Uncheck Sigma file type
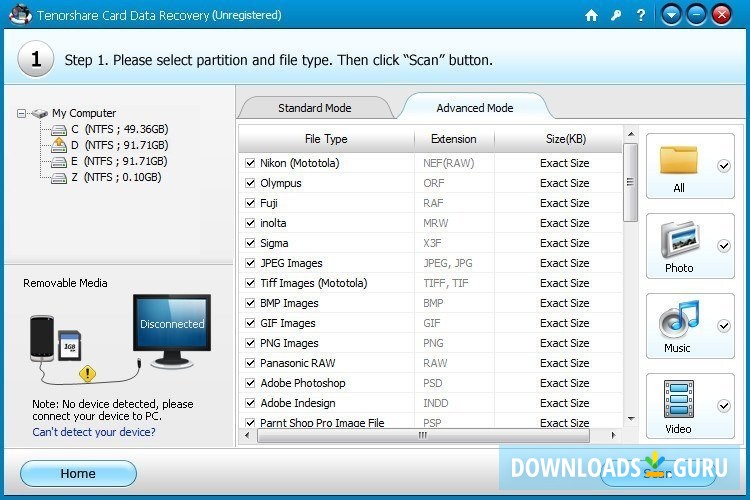The width and height of the screenshot is (750, 500). pos(250,244)
